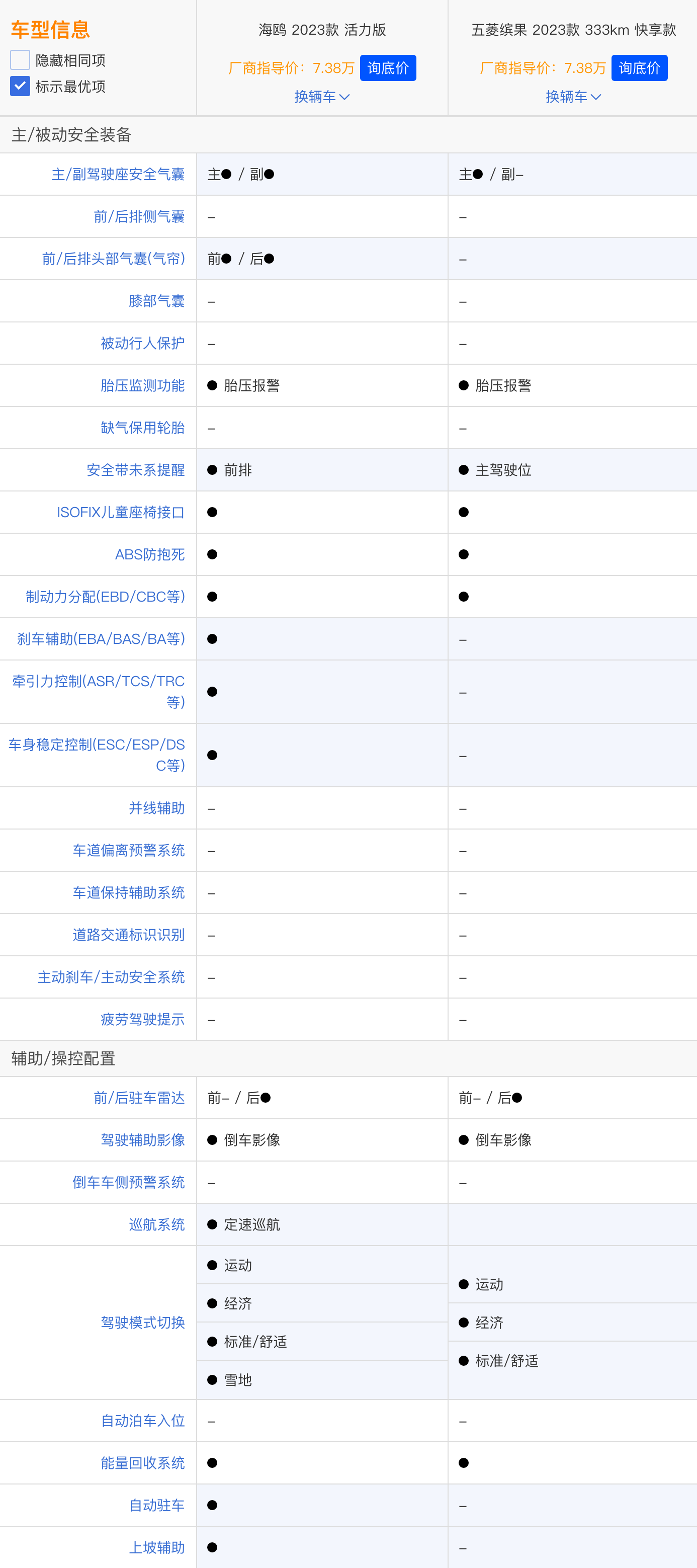697x1568 pixels.
Task: Select 五菱缤果's 倒车影像 cell
Action: click(x=573, y=1139)
